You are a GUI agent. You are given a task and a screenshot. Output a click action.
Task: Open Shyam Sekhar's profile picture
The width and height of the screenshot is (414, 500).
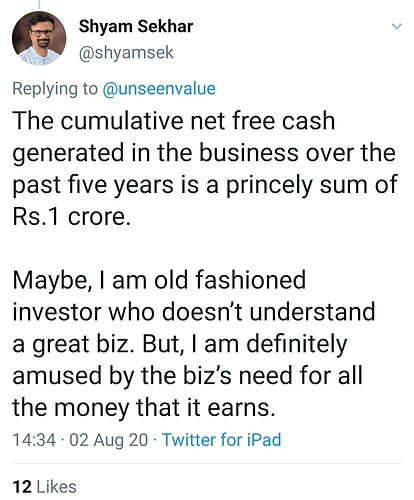click(x=39, y=38)
